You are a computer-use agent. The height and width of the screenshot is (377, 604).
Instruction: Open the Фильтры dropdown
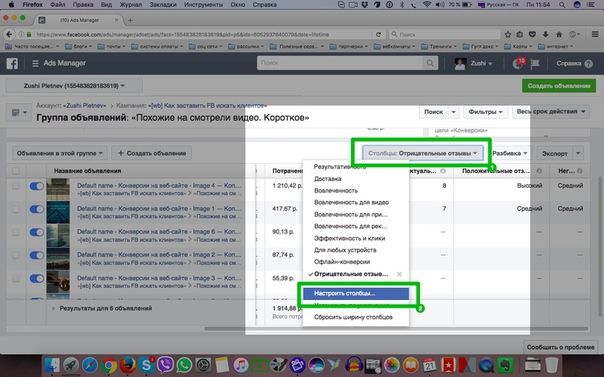click(485, 112)
